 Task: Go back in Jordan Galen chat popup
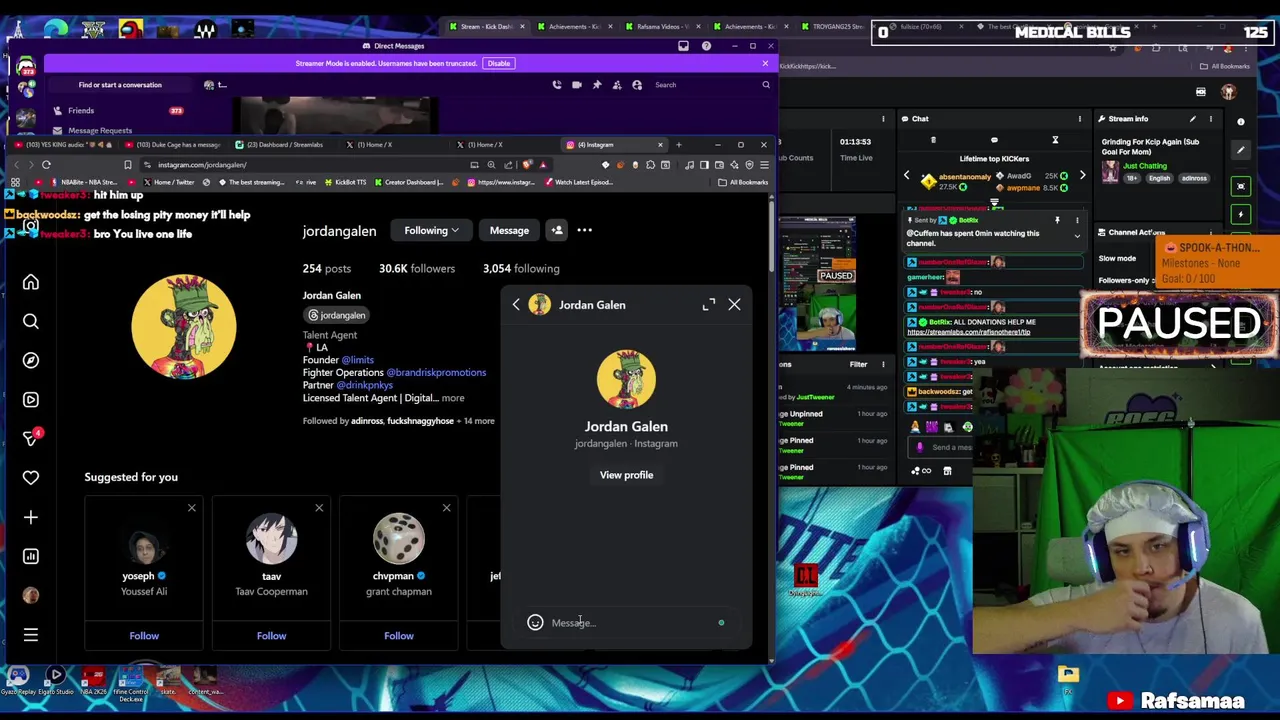(516, 305)
